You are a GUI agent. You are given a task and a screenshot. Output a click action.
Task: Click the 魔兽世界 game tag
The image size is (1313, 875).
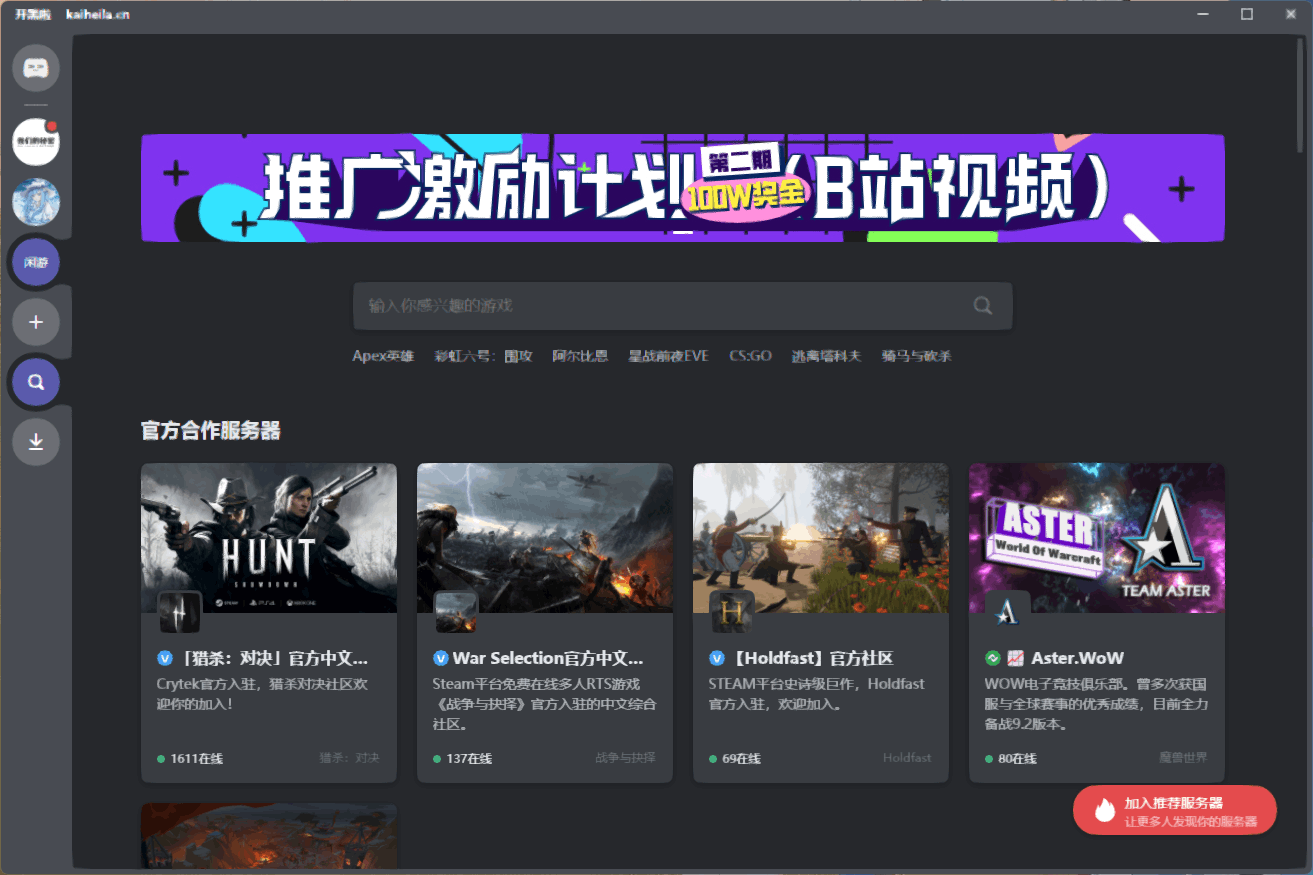coord(1184,758)
